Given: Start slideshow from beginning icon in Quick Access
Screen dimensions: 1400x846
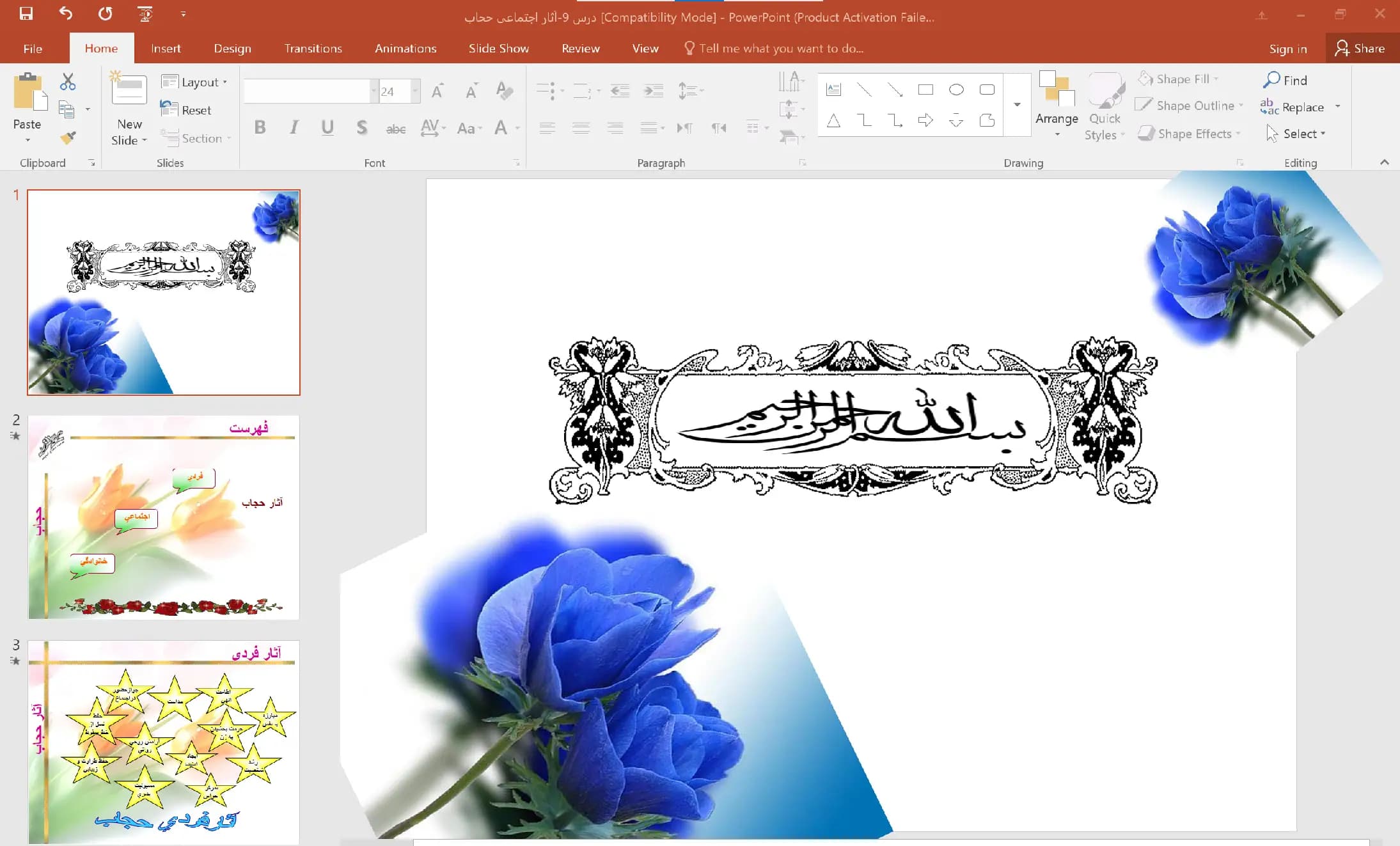Looking at the screenshot, I should click(x=145, y=13).
